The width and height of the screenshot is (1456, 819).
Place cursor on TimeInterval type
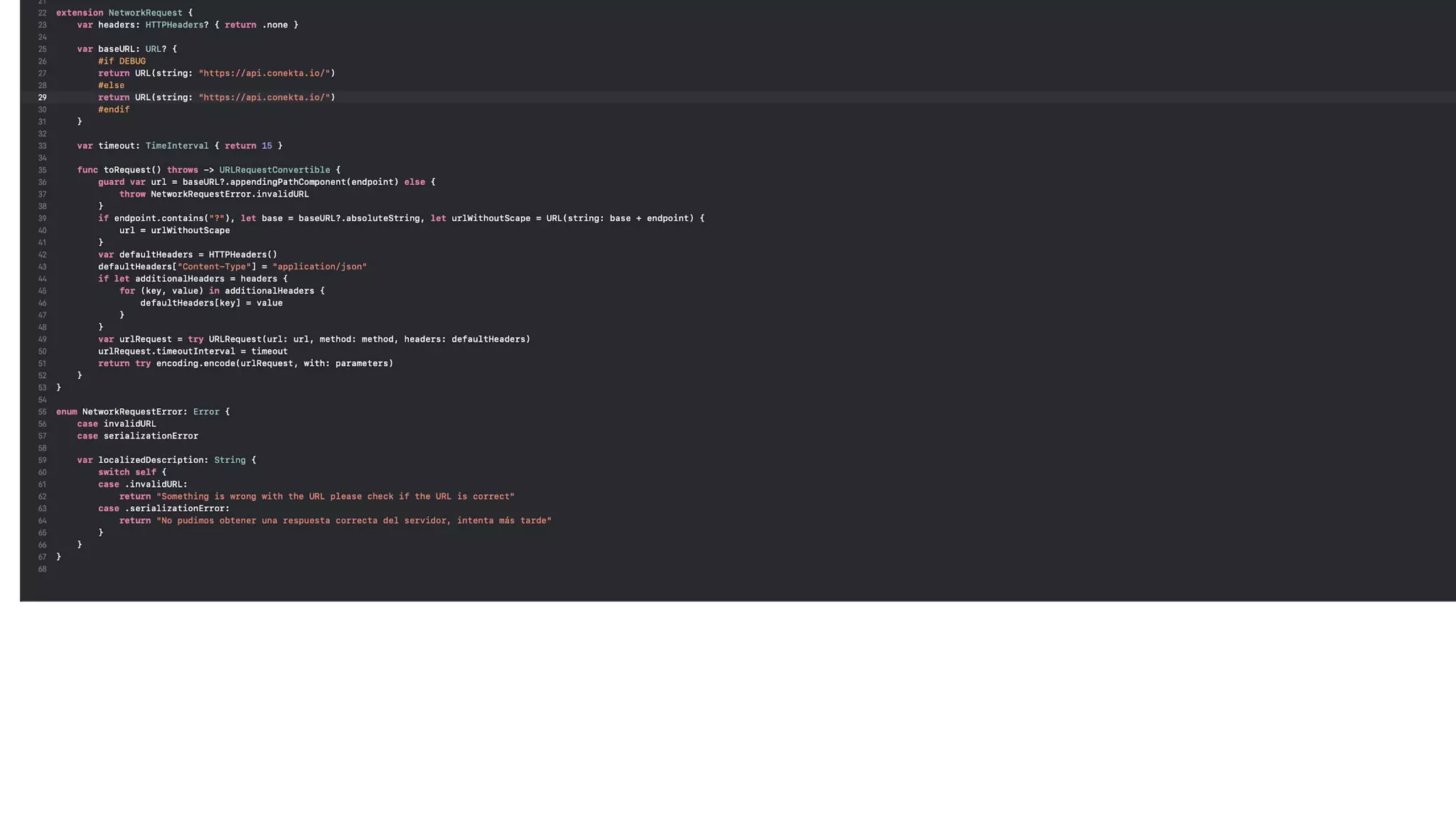pyautogui.click(x=176, y=146)
